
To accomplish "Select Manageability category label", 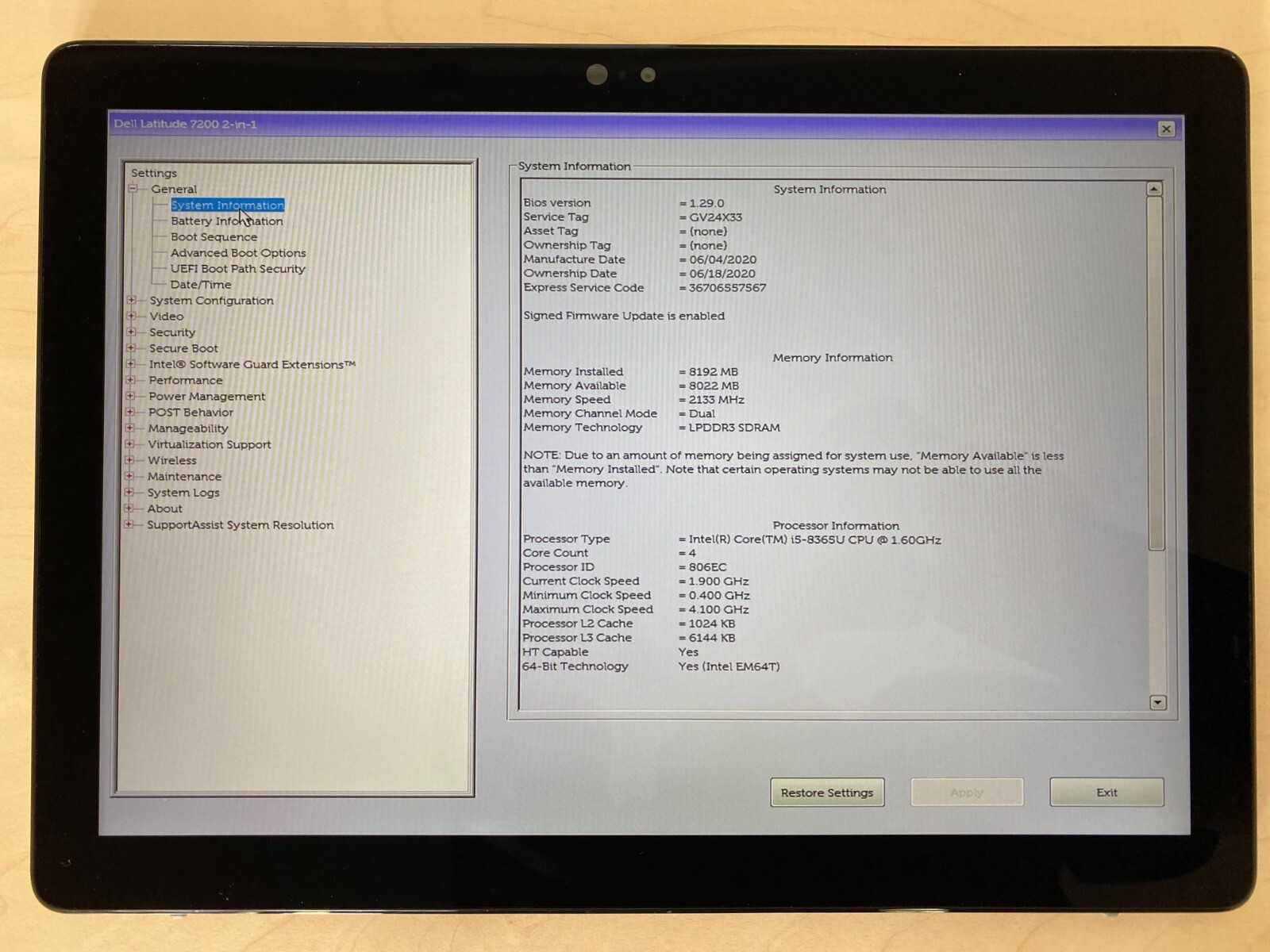I will [188, 428].
